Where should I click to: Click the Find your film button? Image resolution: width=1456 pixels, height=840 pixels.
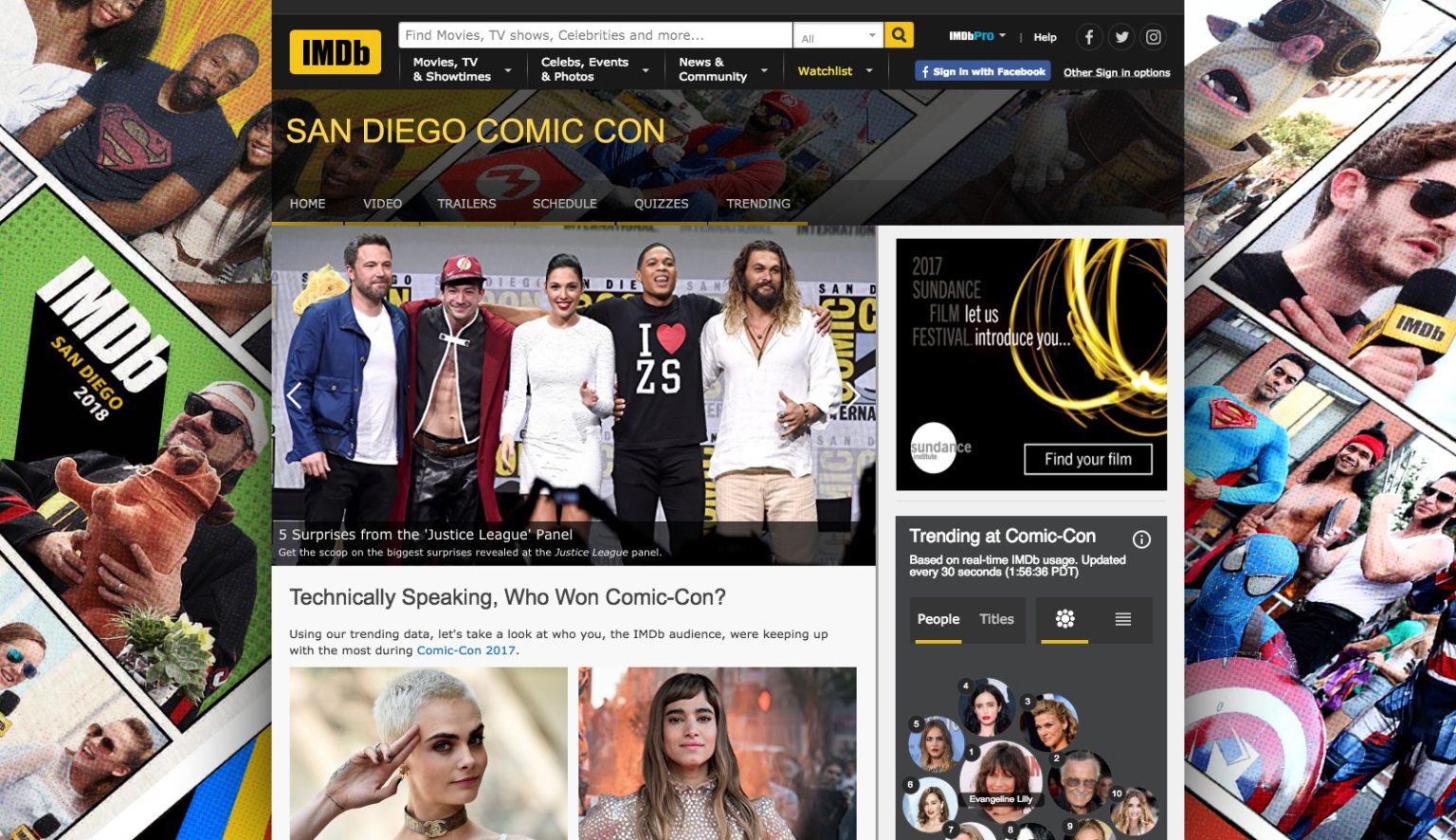pos(1088,459)
